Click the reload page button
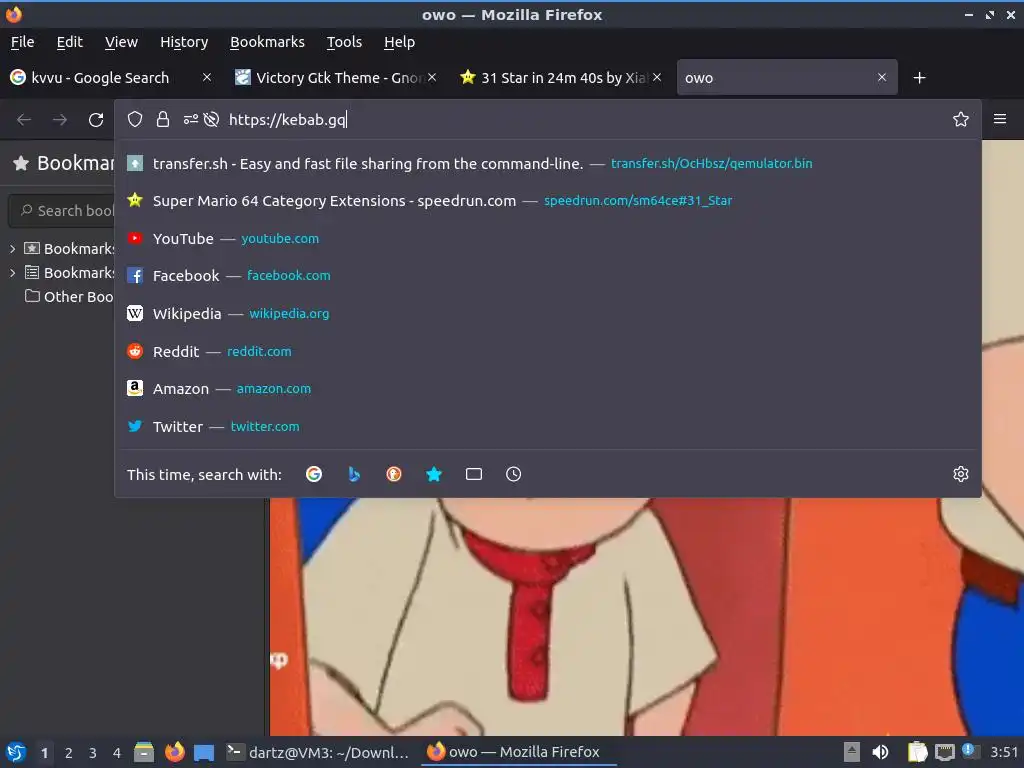Screen dimensions: 1024x768 coord(96,120)
